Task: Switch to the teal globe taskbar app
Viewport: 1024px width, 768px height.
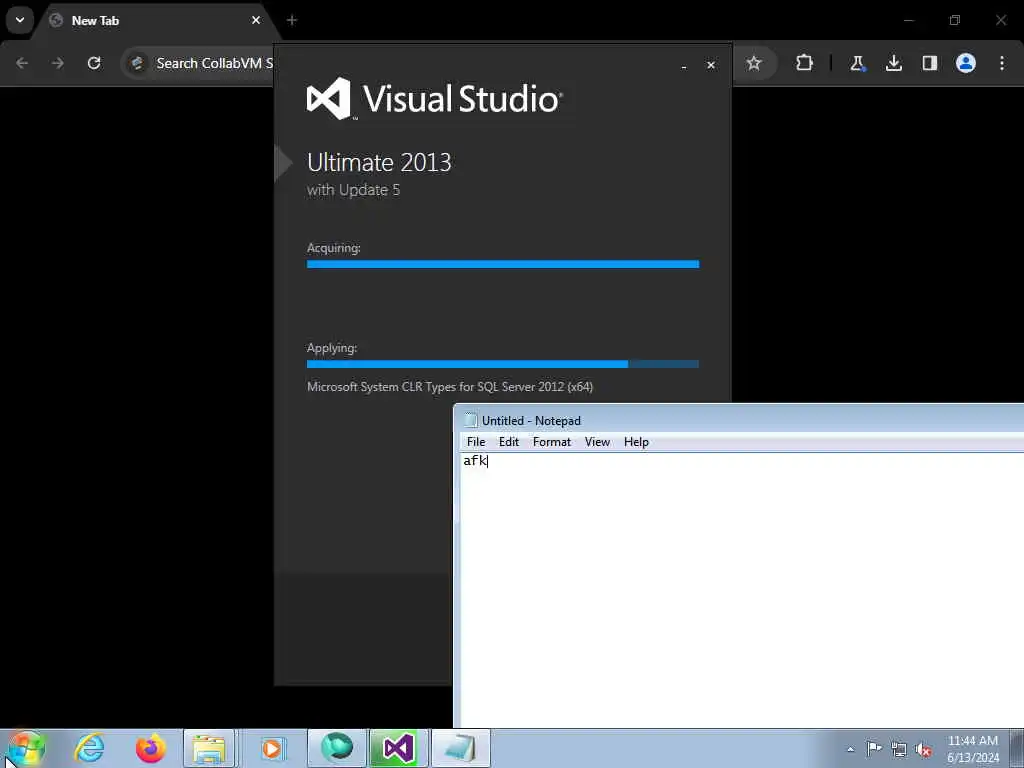Action: (337, 748)
